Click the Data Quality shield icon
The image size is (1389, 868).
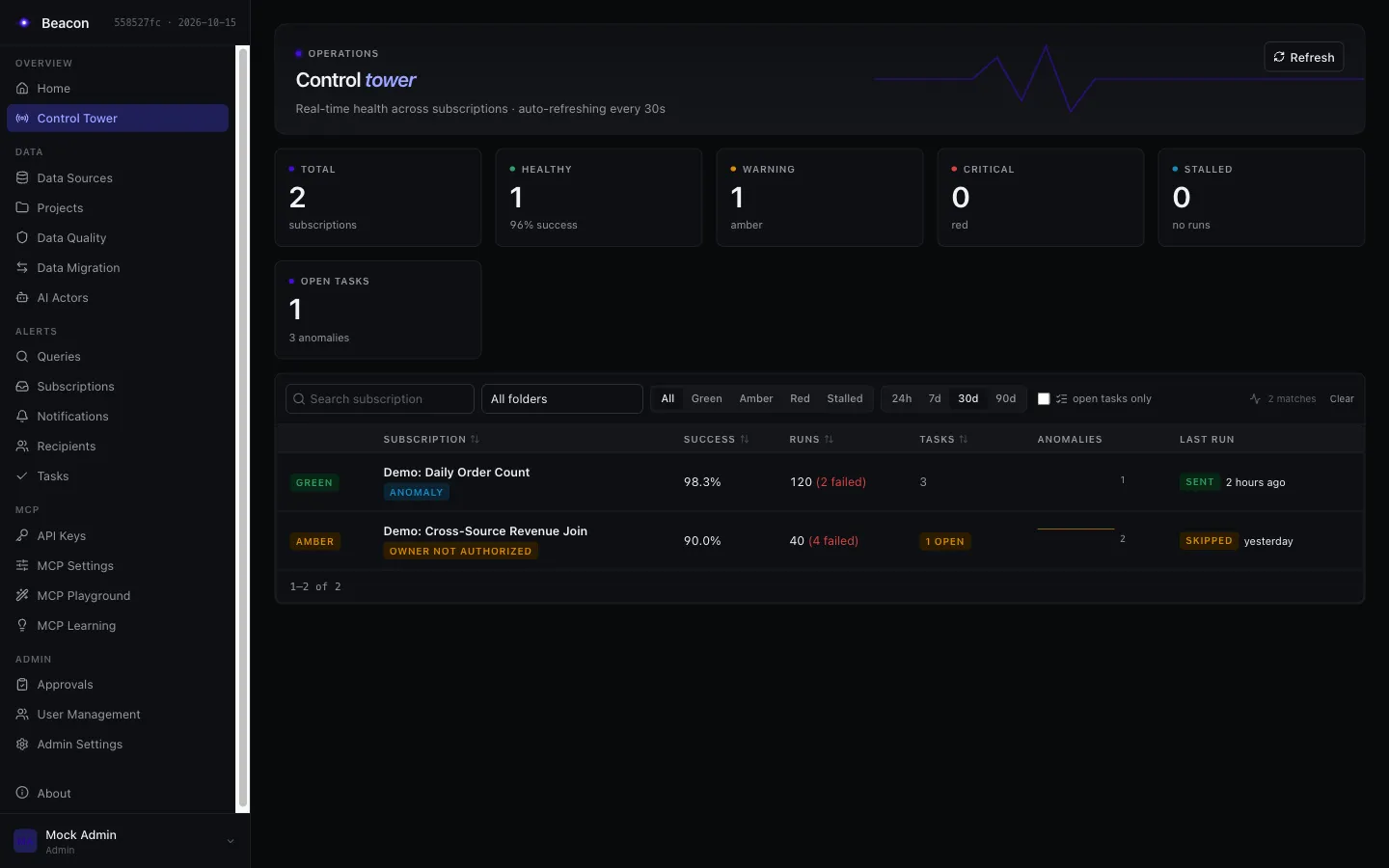click(x=22, y=238)
